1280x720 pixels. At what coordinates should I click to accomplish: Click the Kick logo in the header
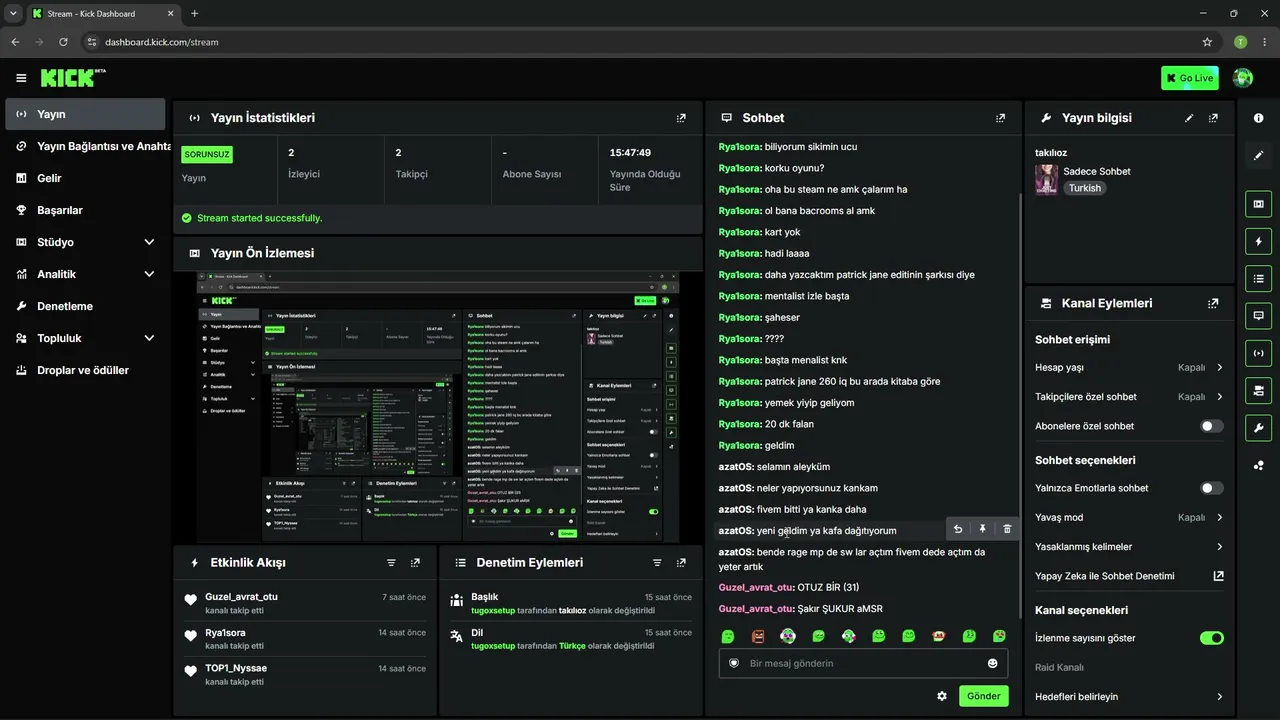(x=73, y=78)
